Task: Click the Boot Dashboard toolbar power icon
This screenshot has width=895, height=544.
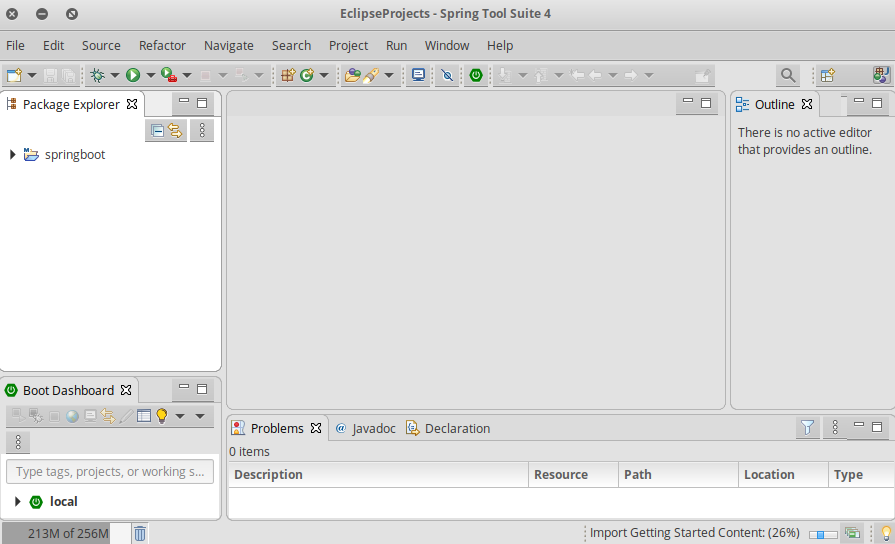Action: pyautogui.click(x=477, y=75)
